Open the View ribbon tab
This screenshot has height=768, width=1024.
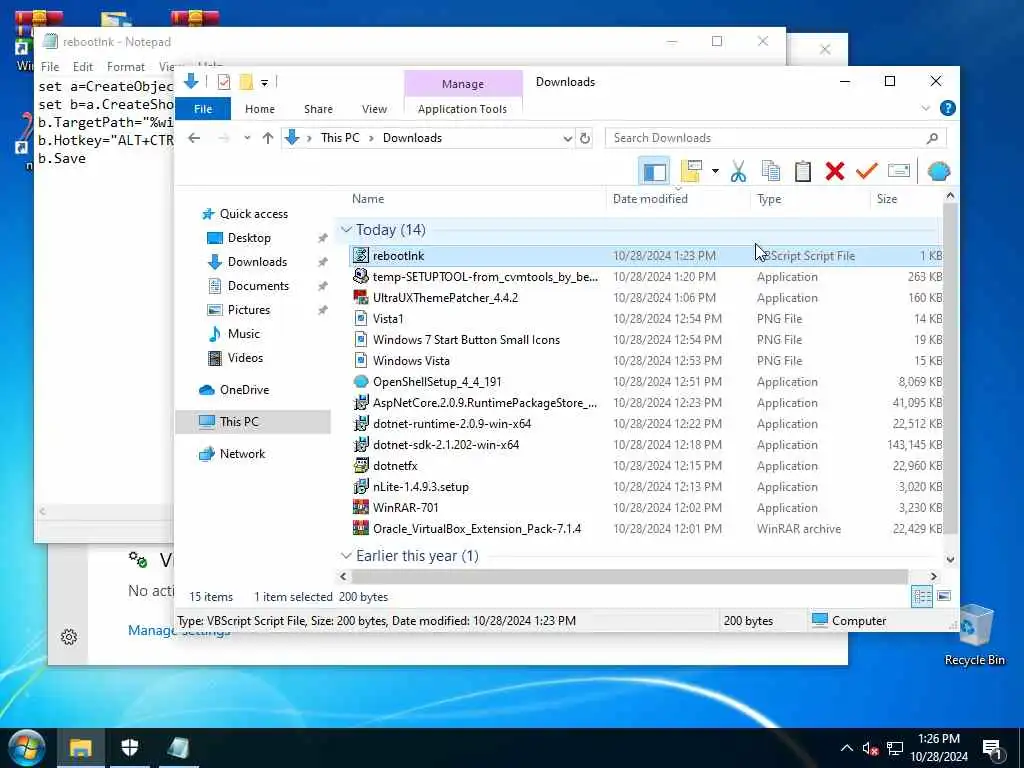[374, 109]
